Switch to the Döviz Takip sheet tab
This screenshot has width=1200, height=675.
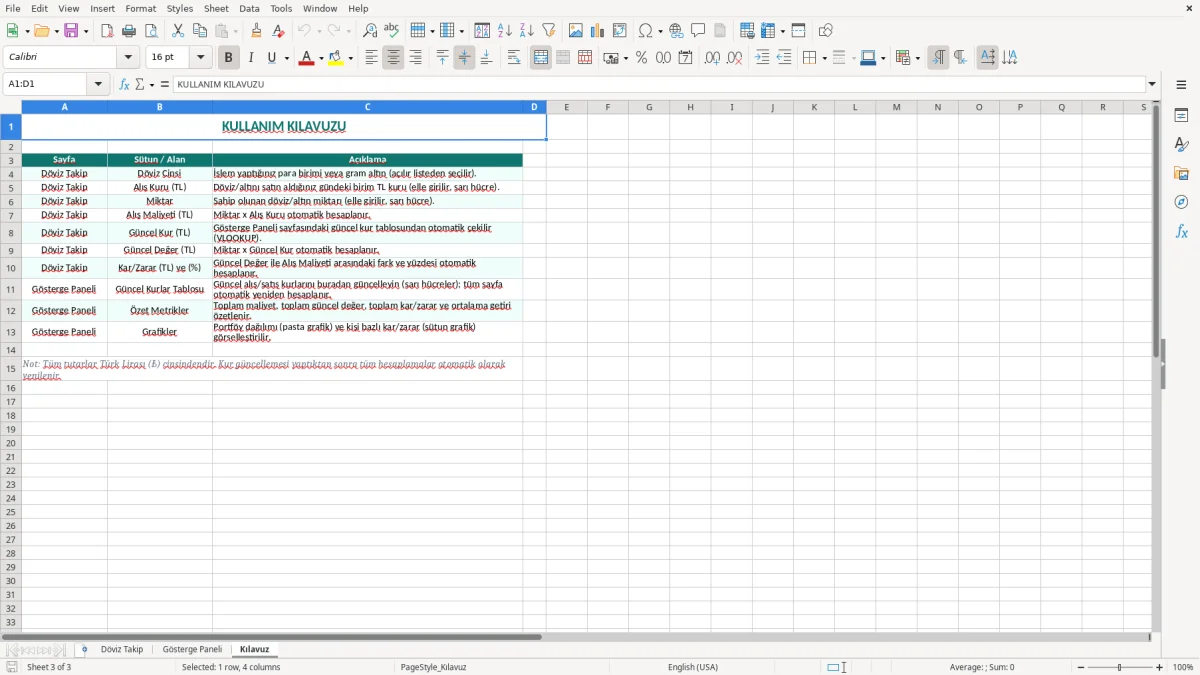(x=122, y=650)
